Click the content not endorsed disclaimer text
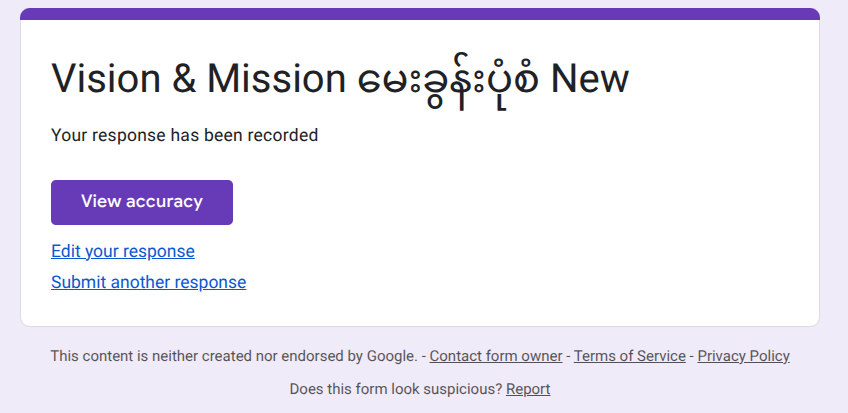 coord(234,356)
